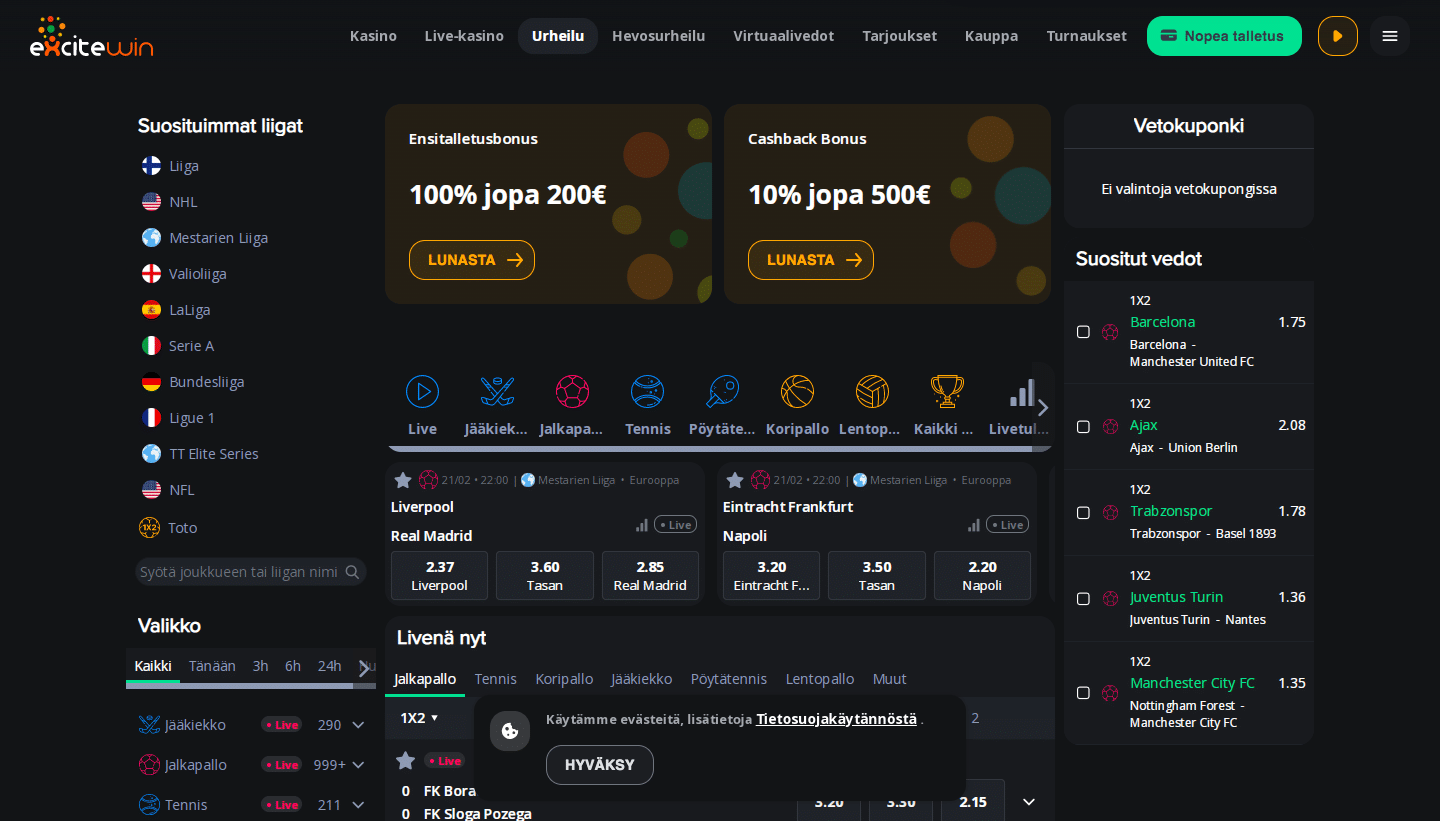Screen dimensions: 1440x821
Task: Expand the Tennis menu chevron
Action: point(358,805)
